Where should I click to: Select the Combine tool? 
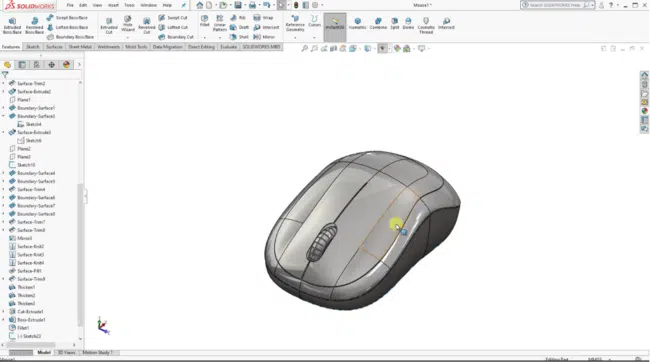[378, 23]
